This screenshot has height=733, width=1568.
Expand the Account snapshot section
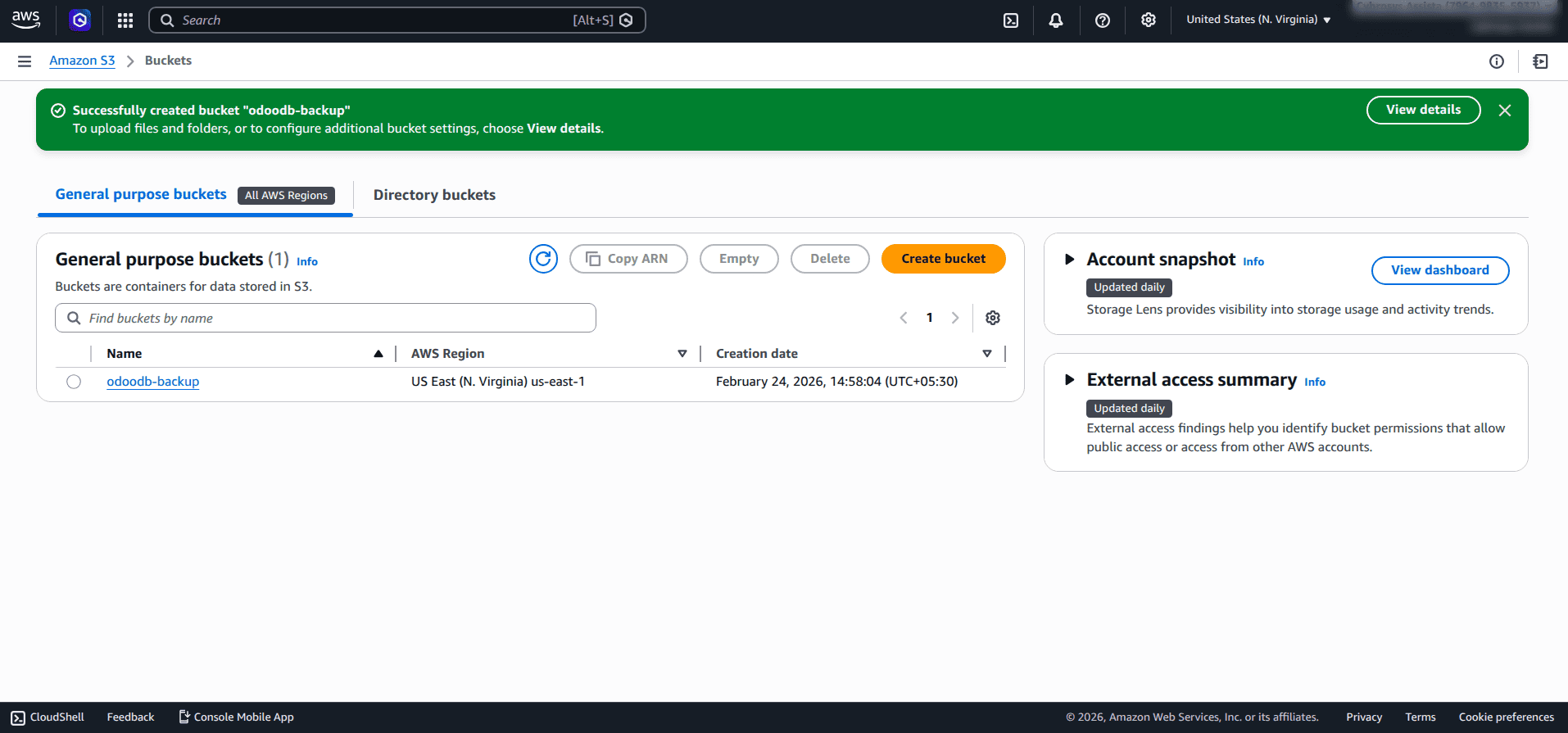1069,260
